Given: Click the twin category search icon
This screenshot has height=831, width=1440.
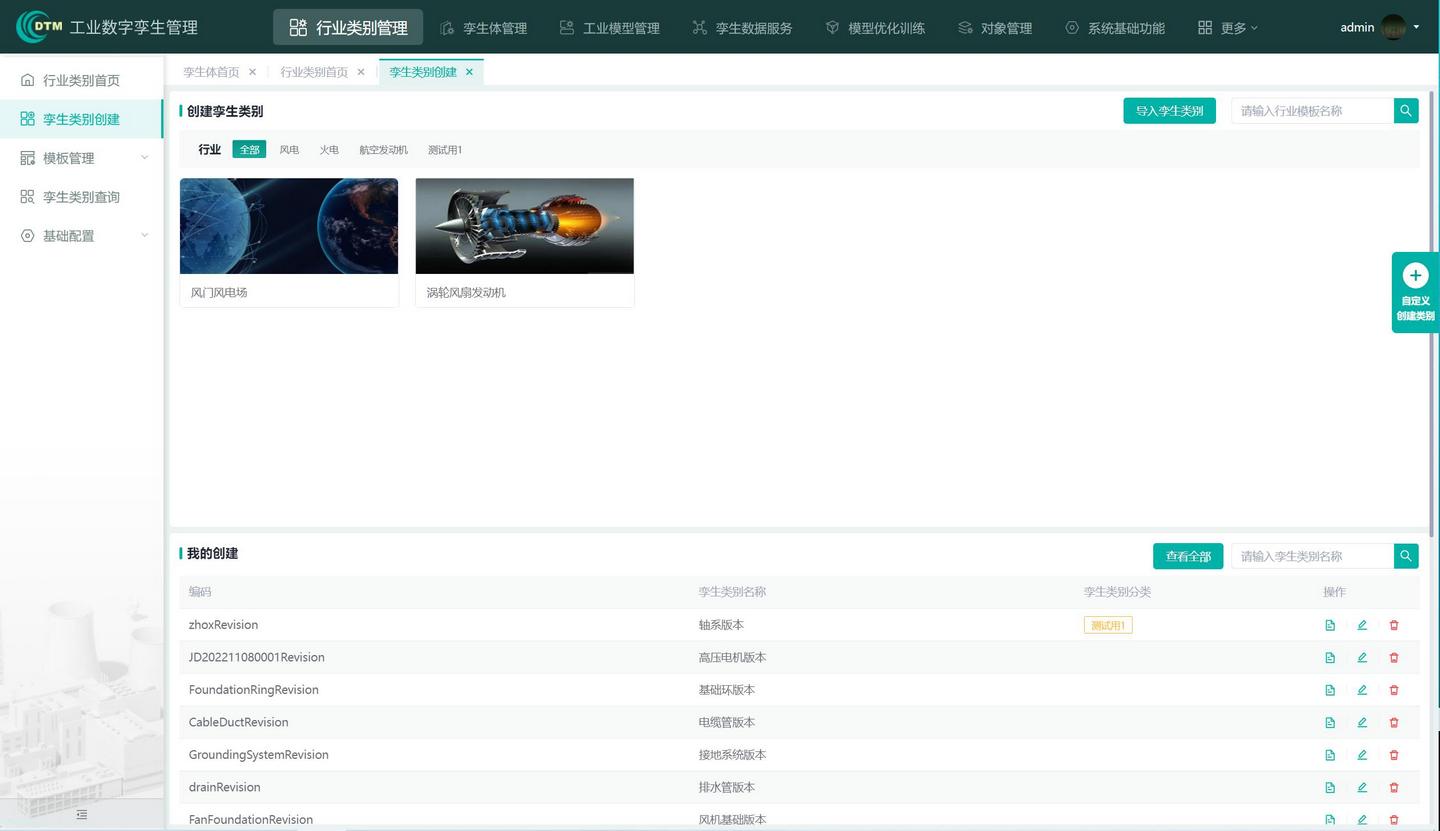Looking at the screenshot, I should 1406,556.
